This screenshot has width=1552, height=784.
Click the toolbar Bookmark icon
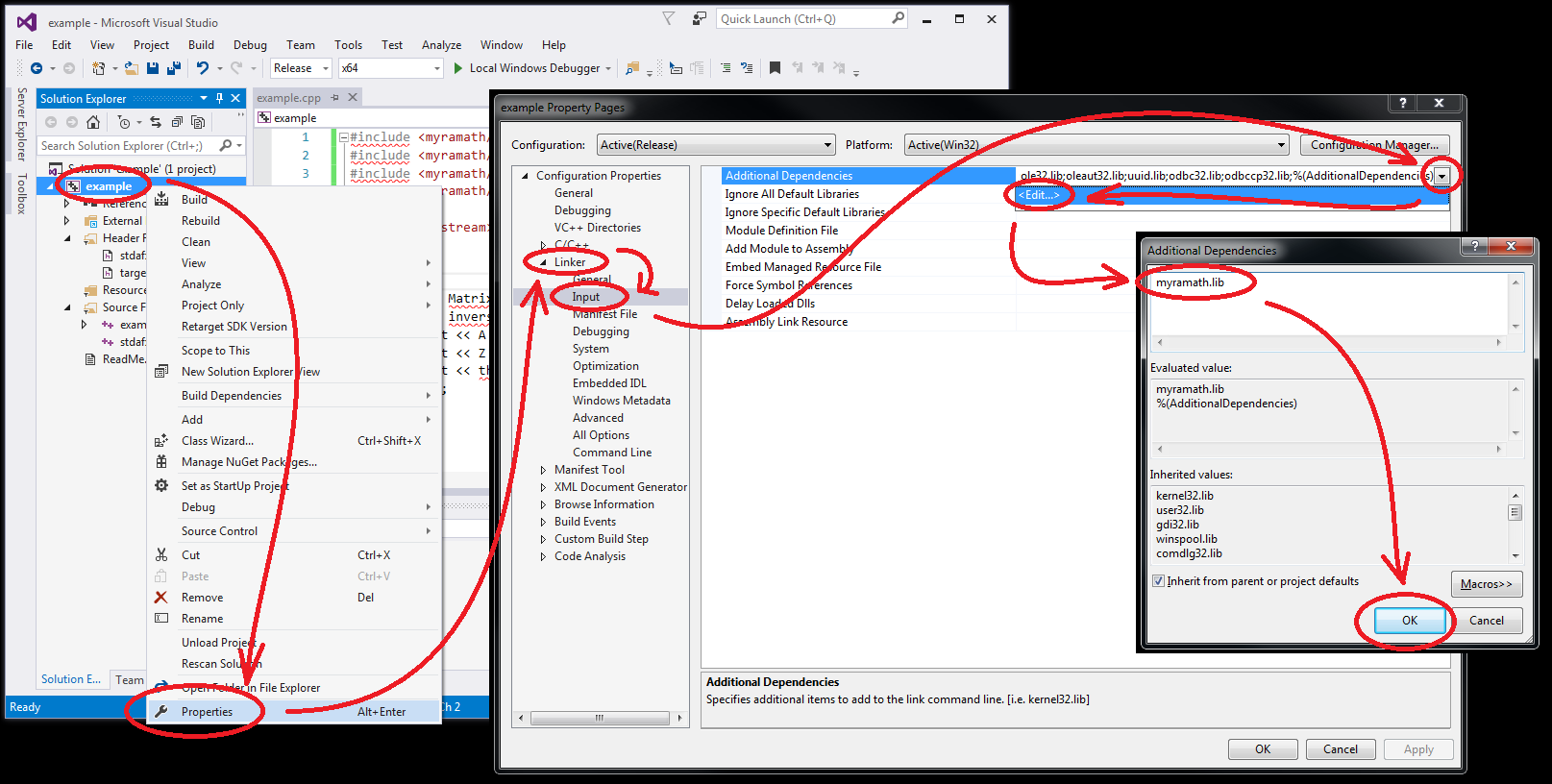click(775, 68)
